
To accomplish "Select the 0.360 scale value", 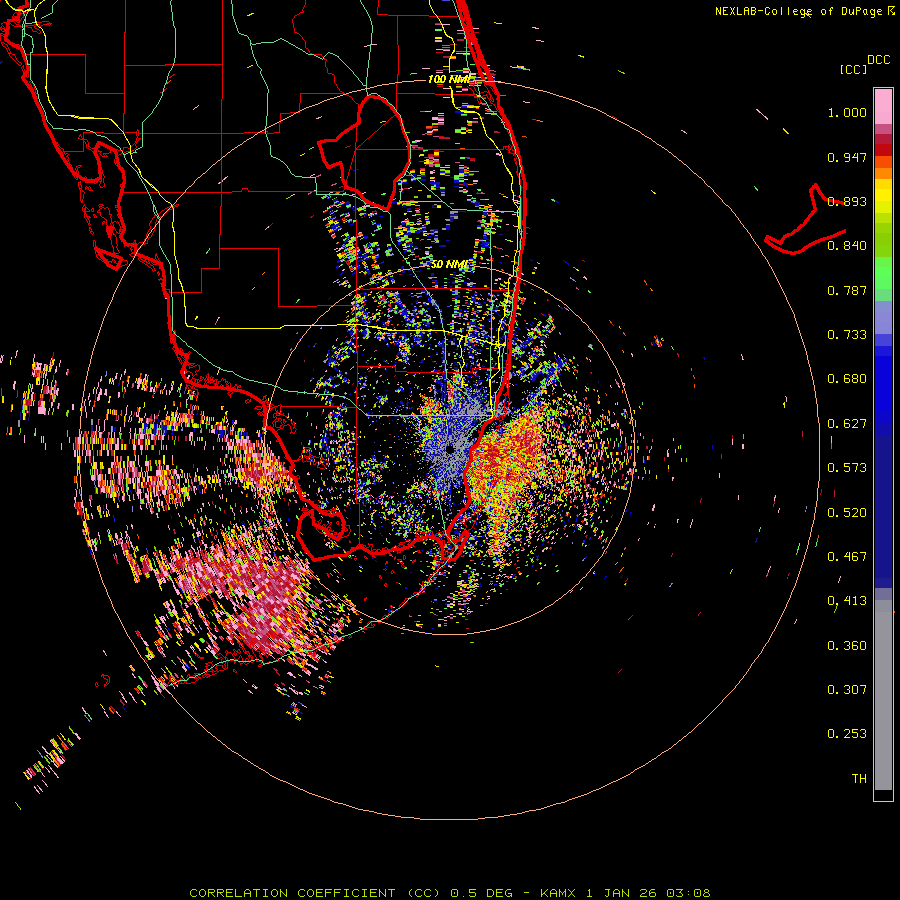I will pyautogui.click(x=847, y=646).
